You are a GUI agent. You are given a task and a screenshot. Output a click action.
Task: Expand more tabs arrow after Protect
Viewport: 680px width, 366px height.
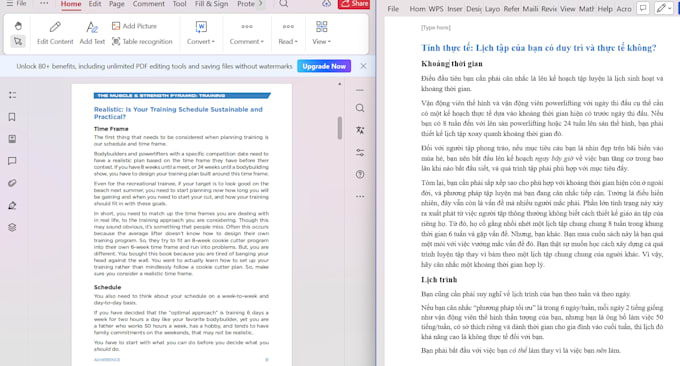pyautogui.click(x=260, y=3)
